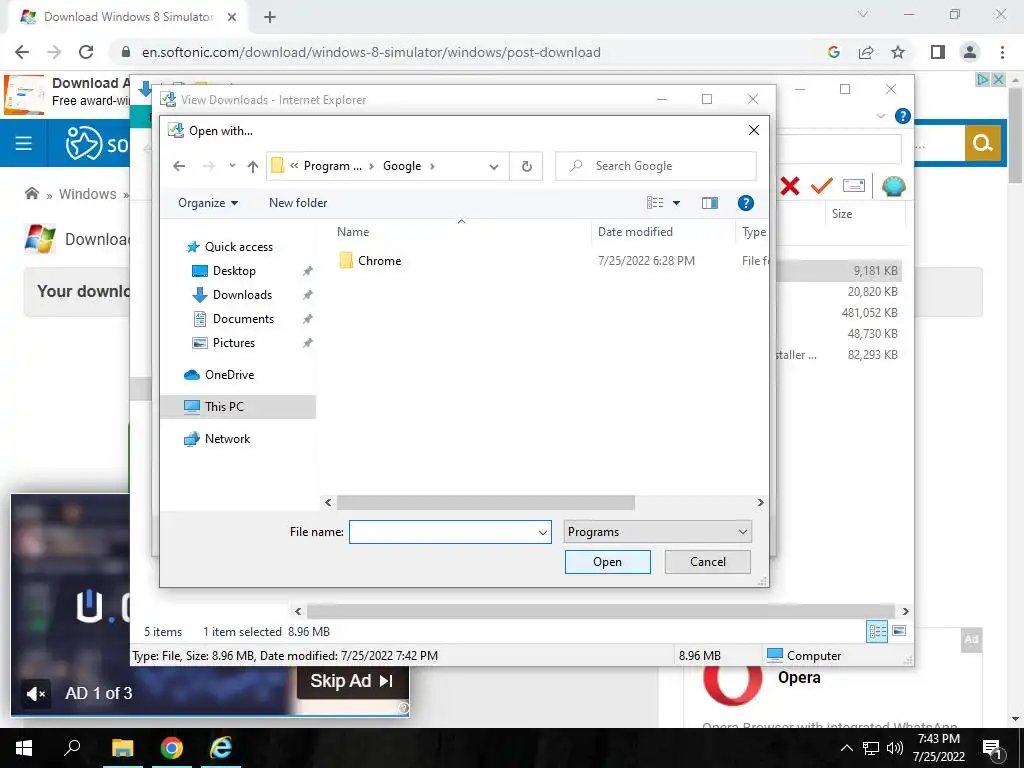Open the Programs file type dropdown
Viewport: 1024px width, 768px height.
657,532
